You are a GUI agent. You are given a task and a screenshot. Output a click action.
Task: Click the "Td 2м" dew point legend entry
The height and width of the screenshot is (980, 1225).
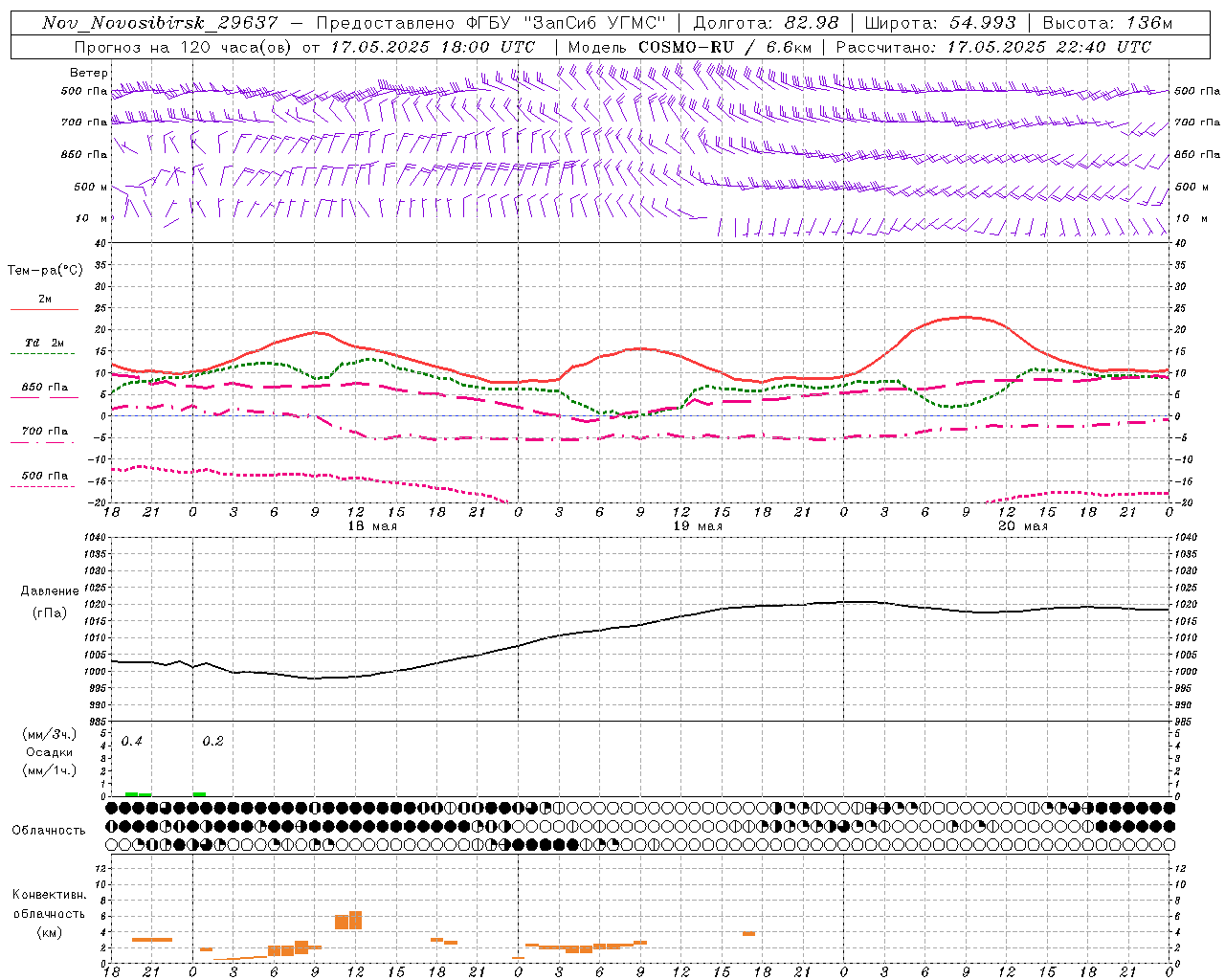click(x=45, y=343)
